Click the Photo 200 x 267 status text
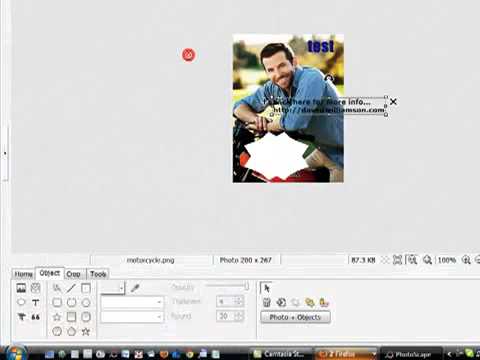The width and height of the screenshot is (480, 360). [x=246, y=260]
